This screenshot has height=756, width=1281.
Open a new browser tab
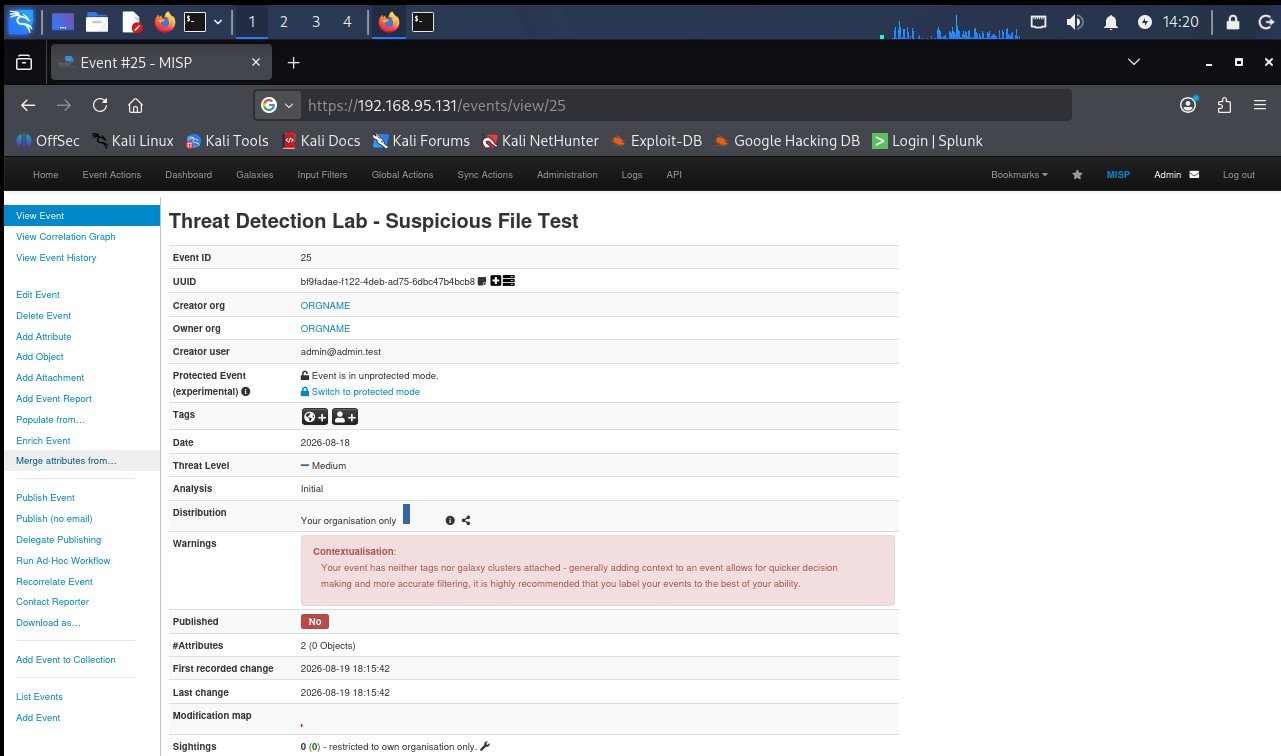tap(293, 62)
